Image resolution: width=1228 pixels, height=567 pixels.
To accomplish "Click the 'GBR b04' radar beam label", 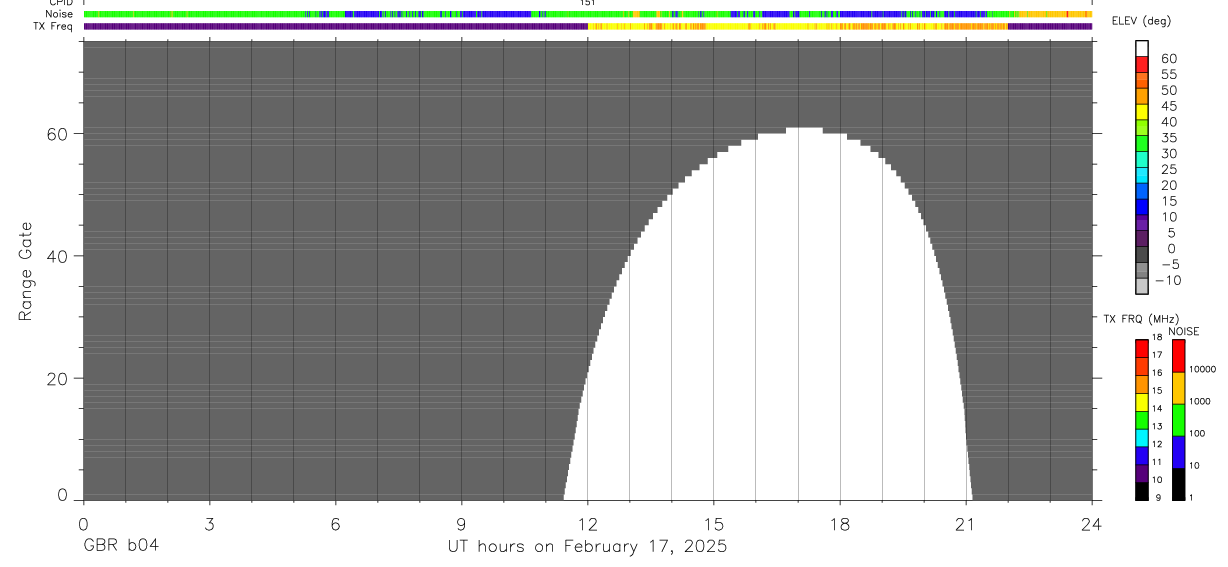I will coord(120,546).
